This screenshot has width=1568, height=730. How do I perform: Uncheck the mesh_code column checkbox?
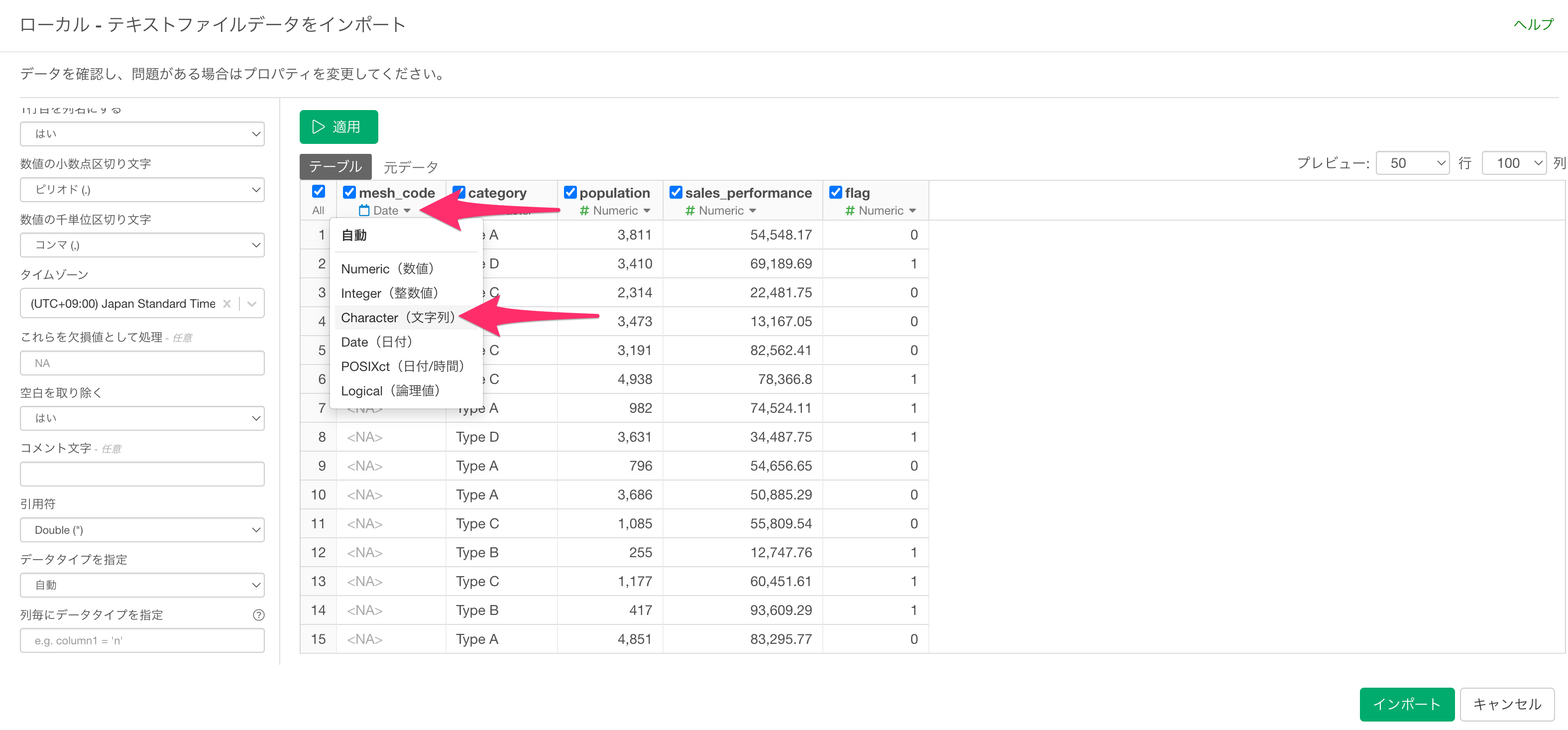pyautogui.click(x=349, y=192)
